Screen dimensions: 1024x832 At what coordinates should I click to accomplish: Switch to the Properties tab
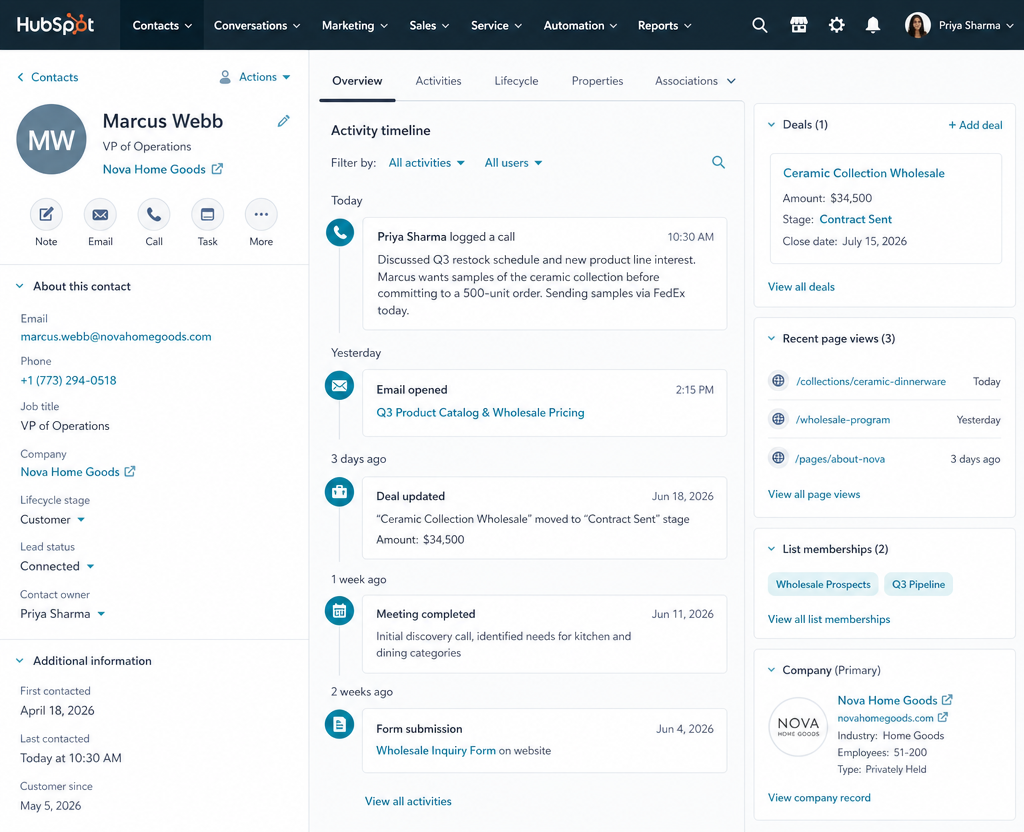(x=597, y=81)
